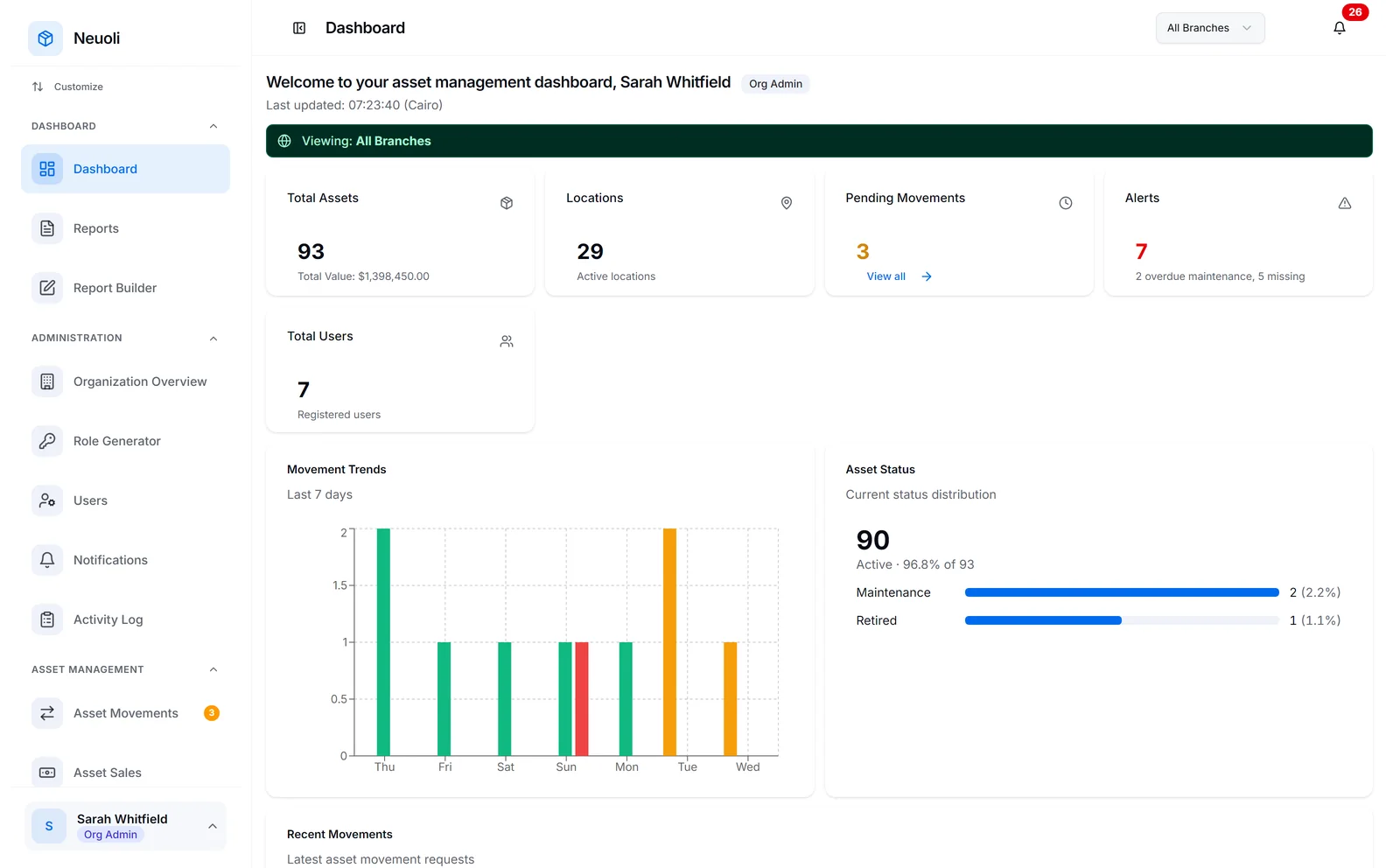Click the globe icon in Viewing banner

tap(284, 141)
